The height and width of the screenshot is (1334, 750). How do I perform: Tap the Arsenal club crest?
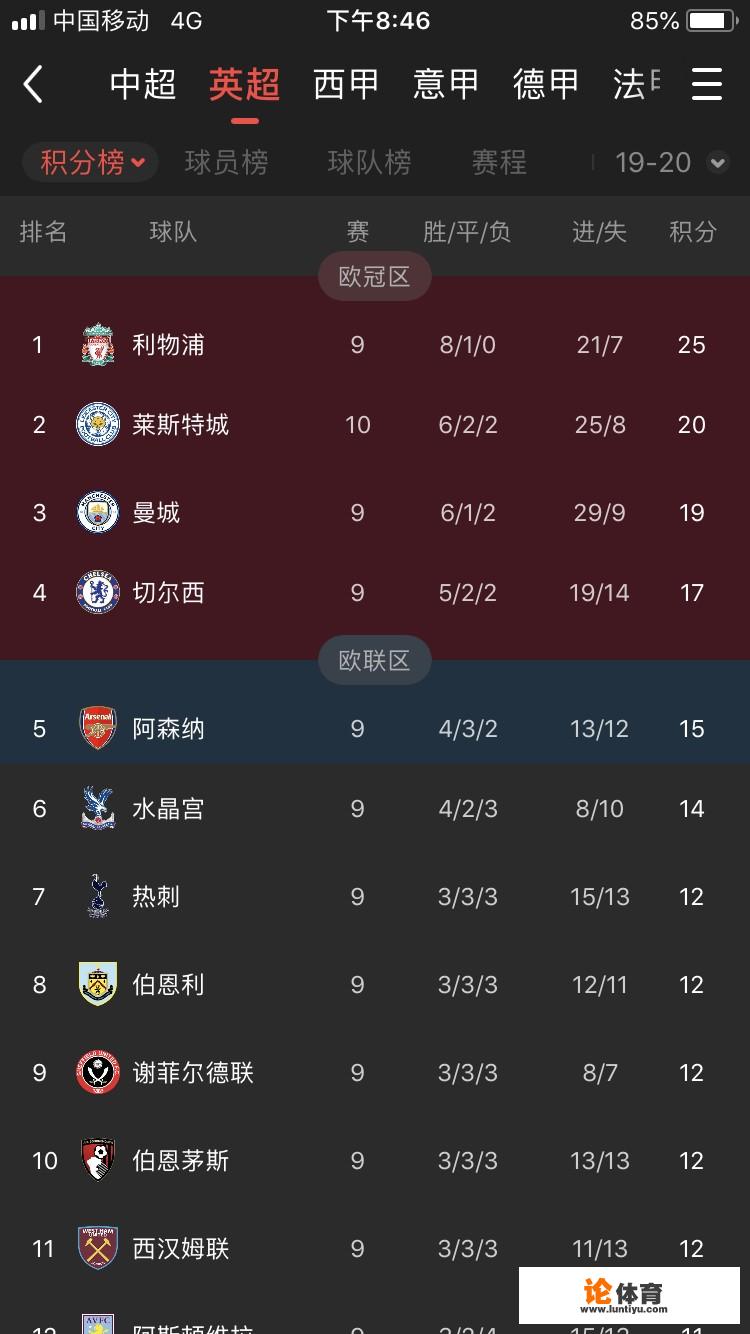[98, 728]
